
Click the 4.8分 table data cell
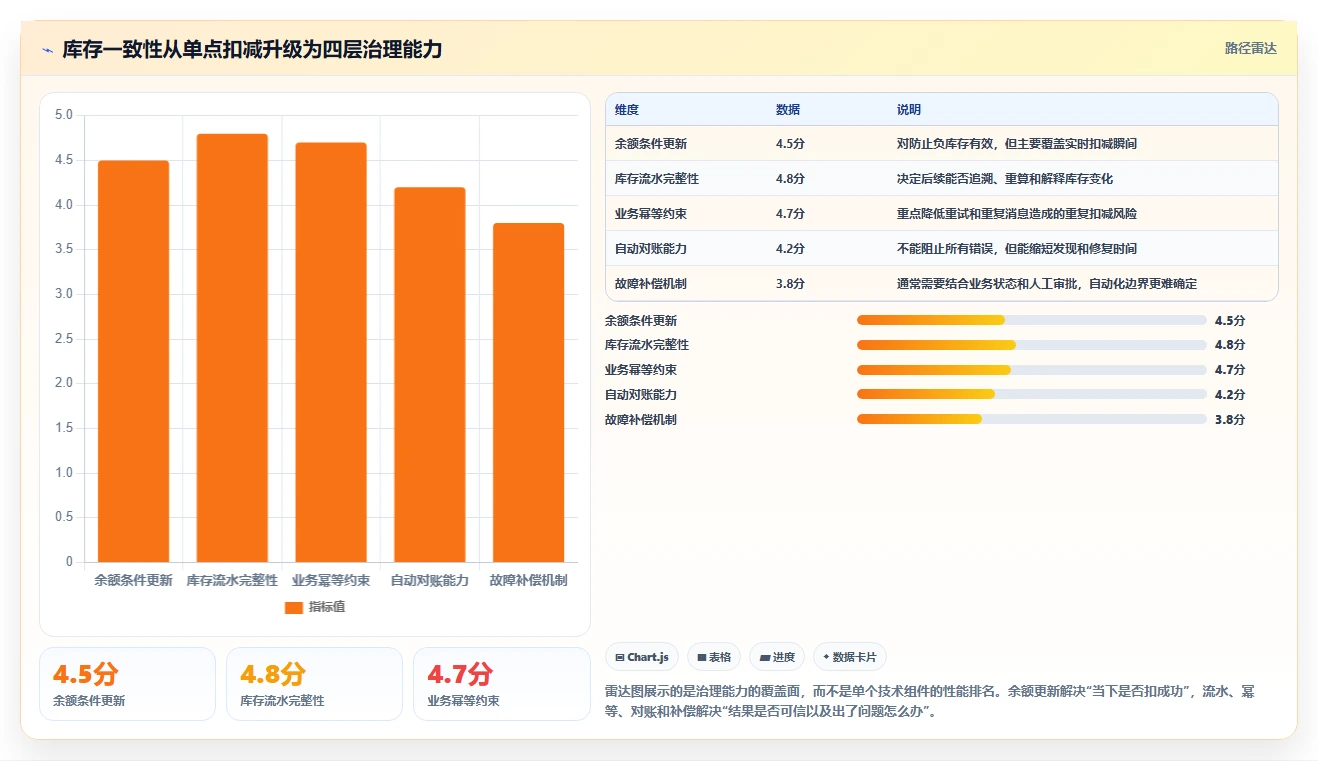click(x=790, y=179)
